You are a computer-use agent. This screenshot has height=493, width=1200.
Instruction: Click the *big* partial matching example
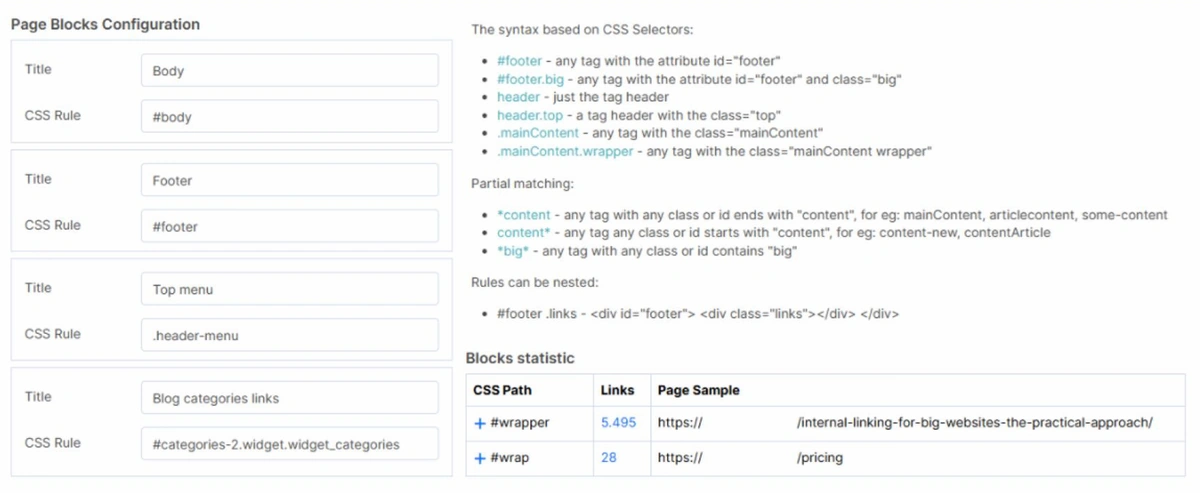coord(514,251)
